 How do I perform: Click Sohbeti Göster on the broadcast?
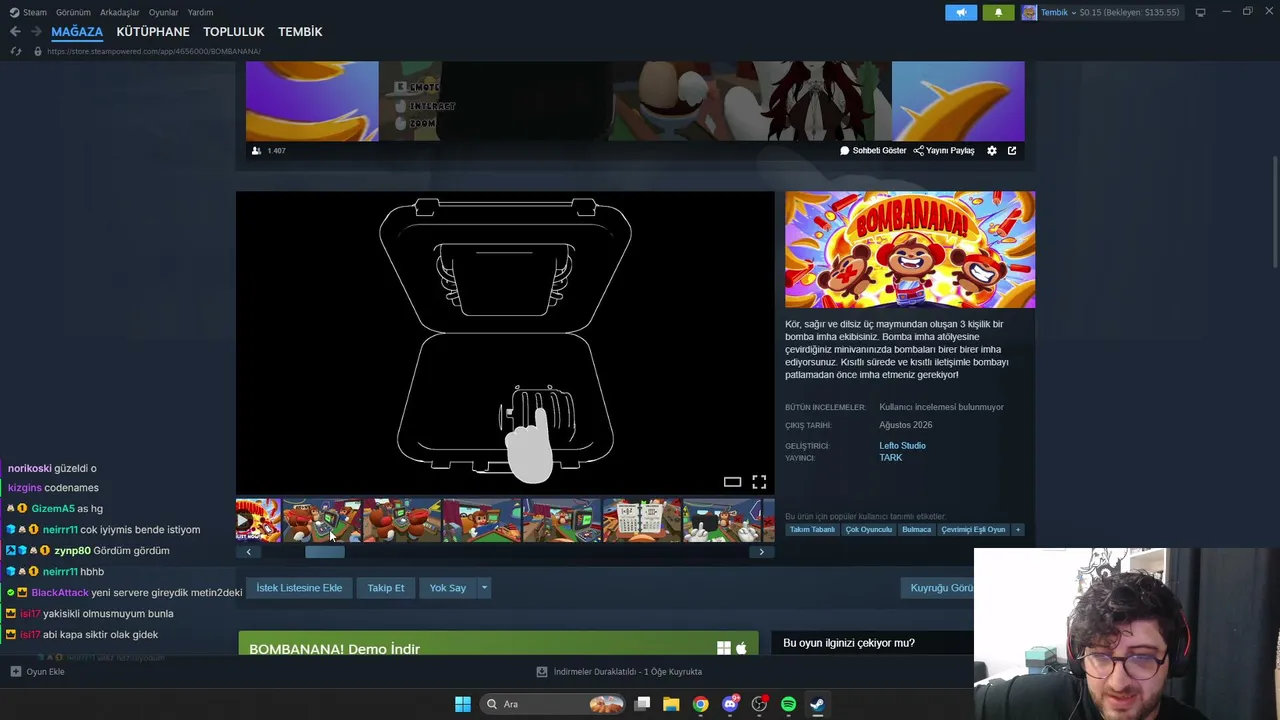click(873, 151)
